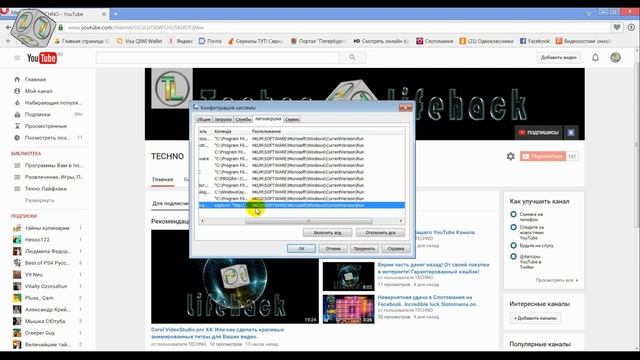Switch to the Общие tab in dialog
This screenshot has width=640, height=360.
203,120
